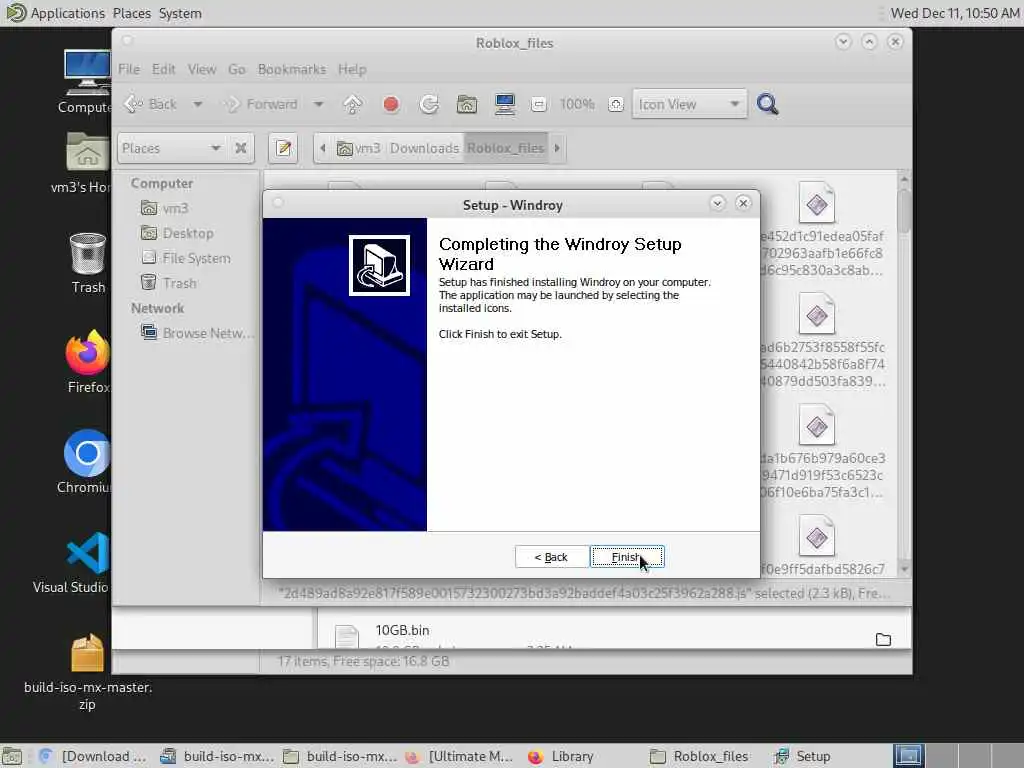This screenshot has height=768, width=1024.
Task: Click the path bar right scroll arrow
Action: coord(557,148)
